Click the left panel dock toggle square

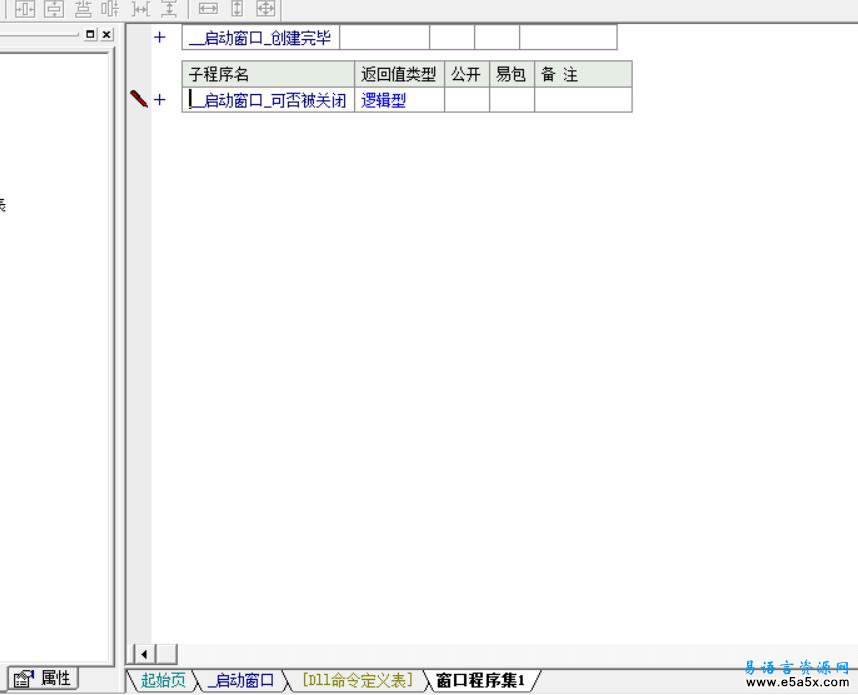pyautogui.click(x=91, y=34)
